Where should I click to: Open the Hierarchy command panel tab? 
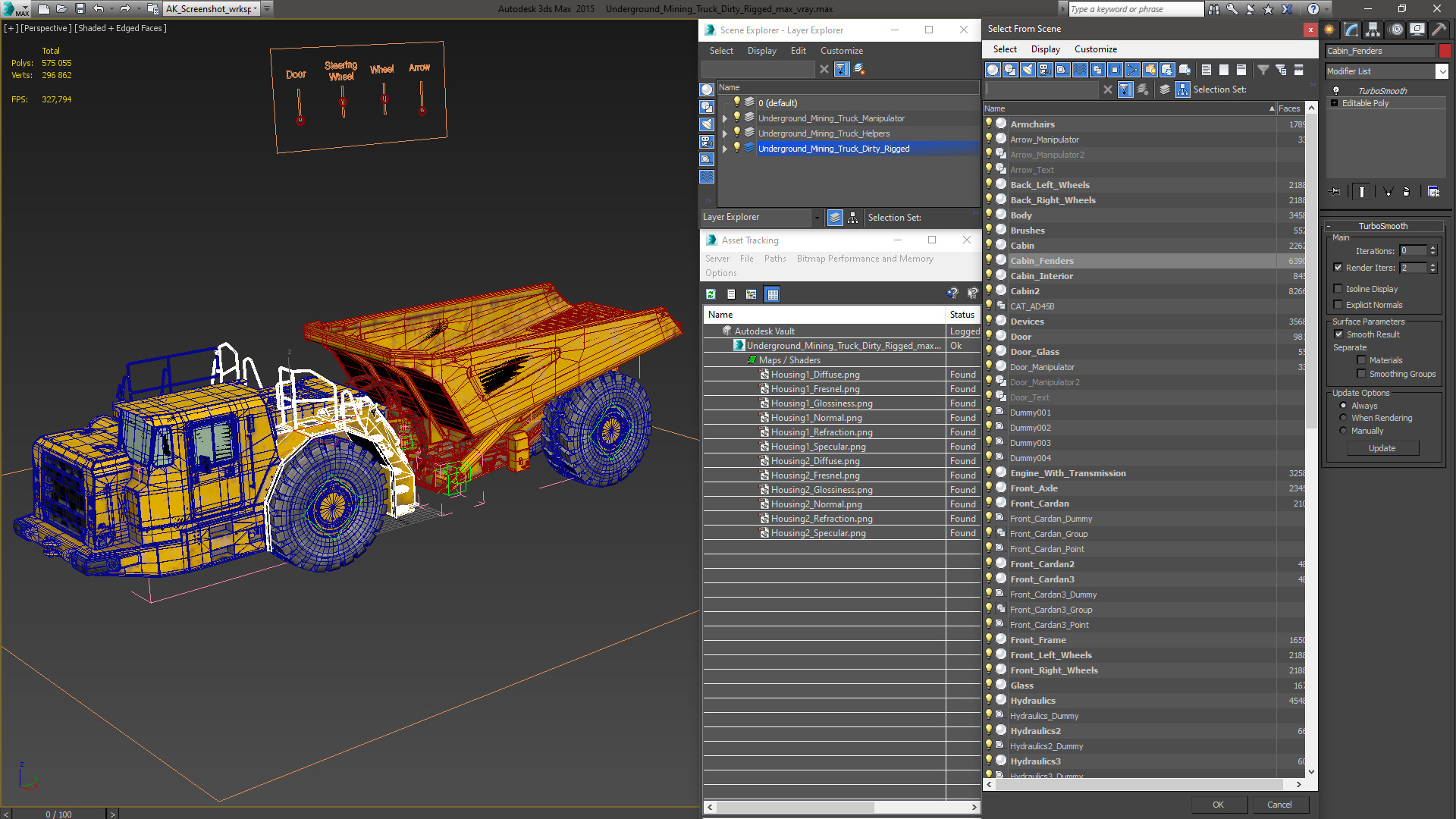[1373, 30]
